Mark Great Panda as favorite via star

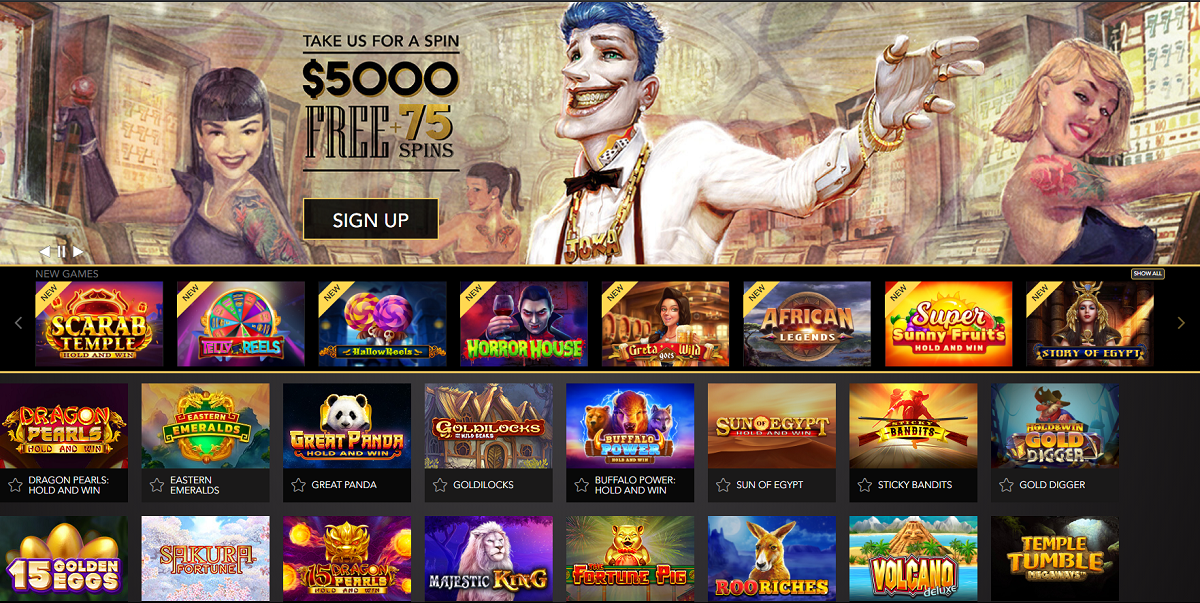299,485
